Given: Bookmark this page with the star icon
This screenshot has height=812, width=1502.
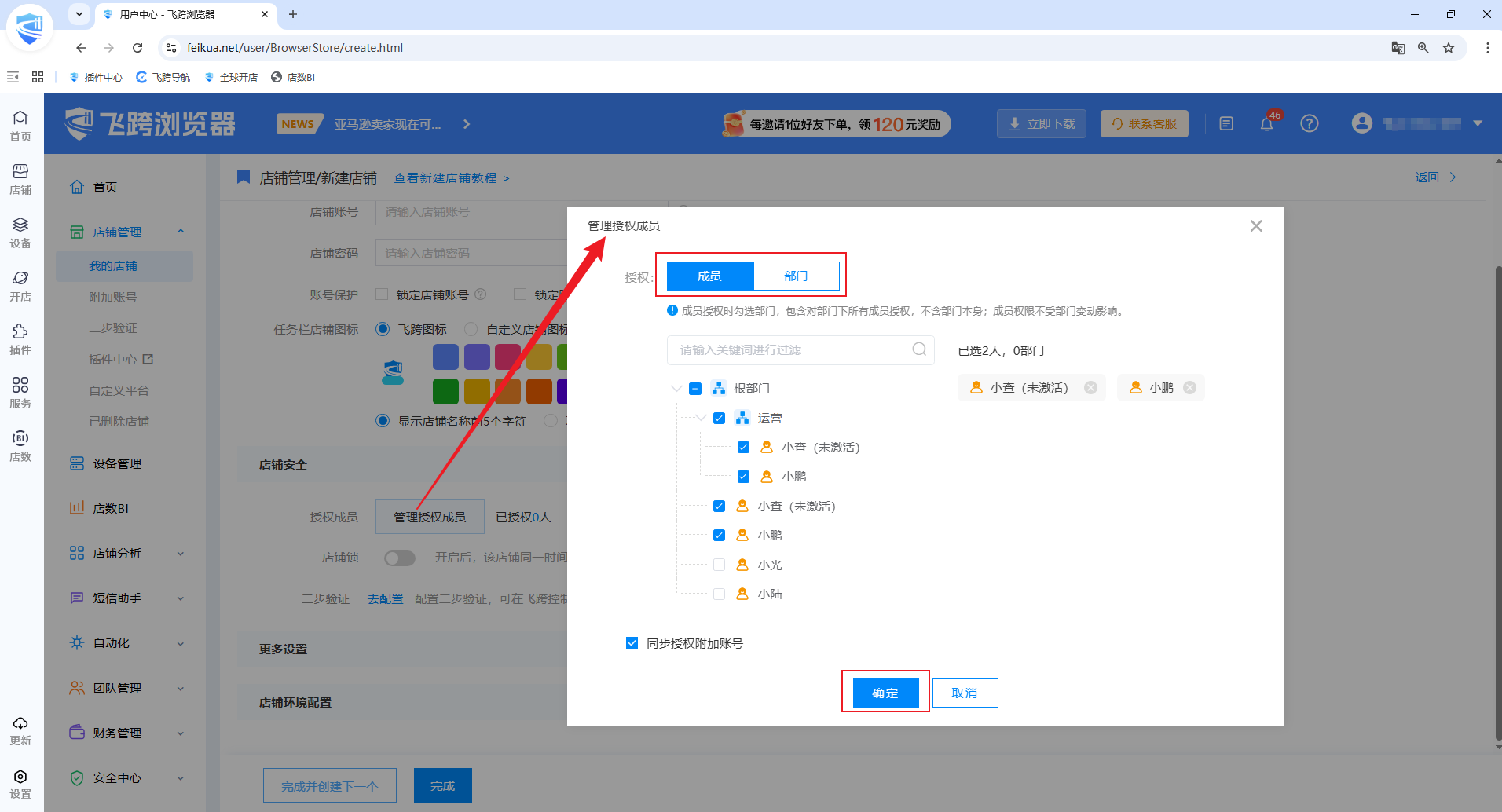Looking at the screenshot, I should coord(1449,48).
